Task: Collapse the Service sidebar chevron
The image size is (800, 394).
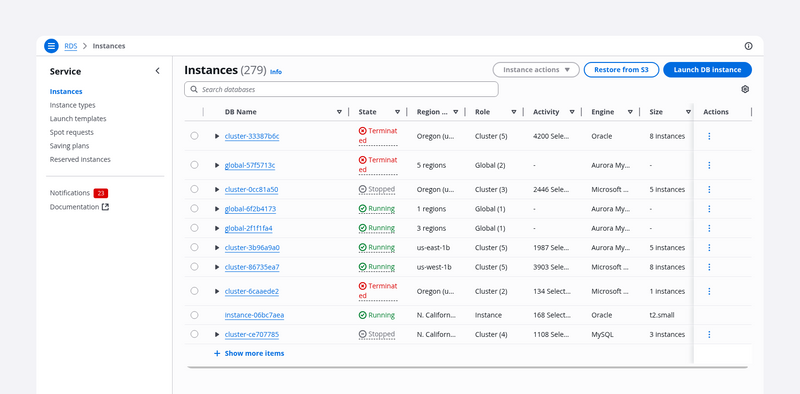Action: click(x=157, y=71)
